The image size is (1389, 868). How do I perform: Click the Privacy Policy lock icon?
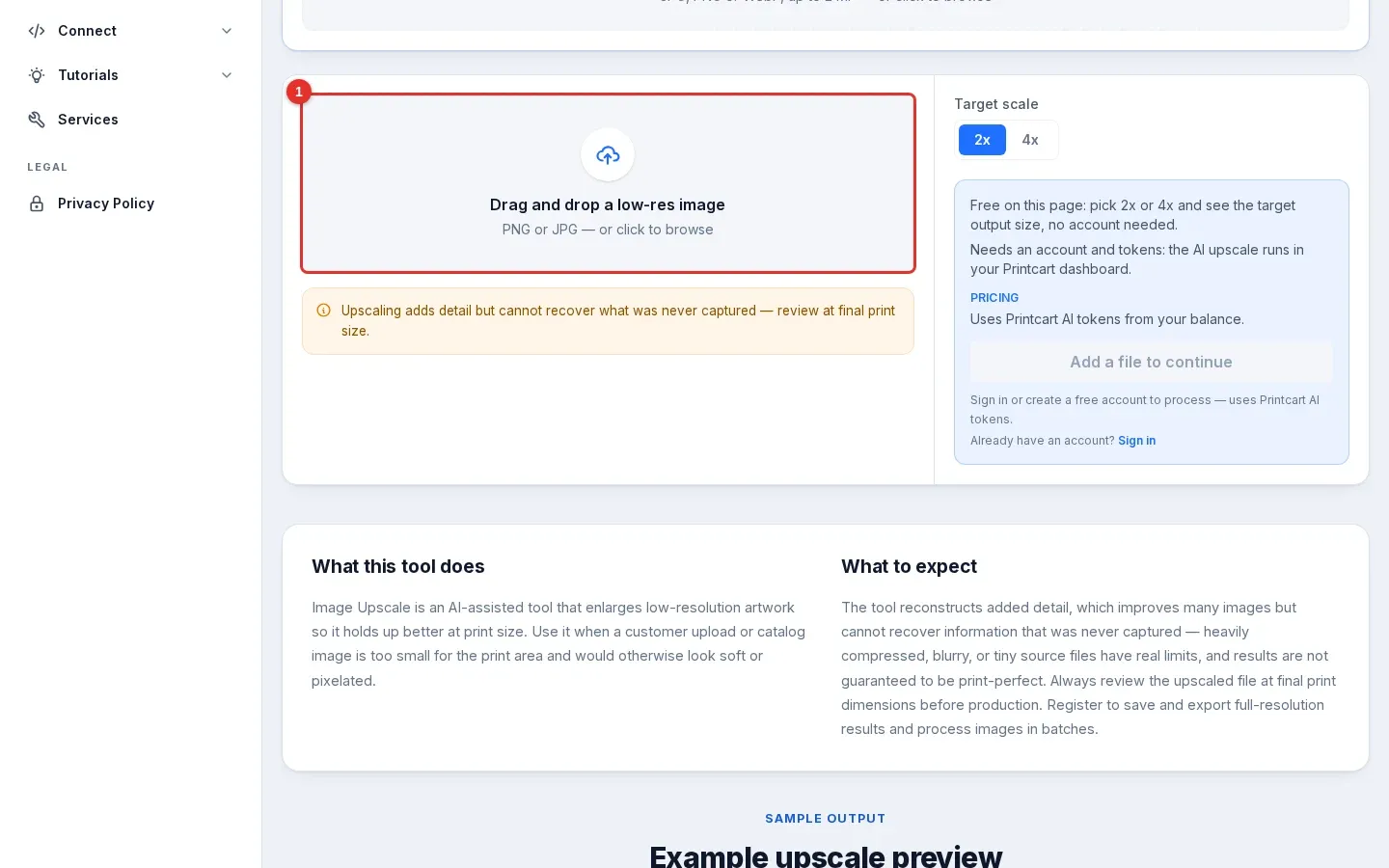(x=37, y=203)
